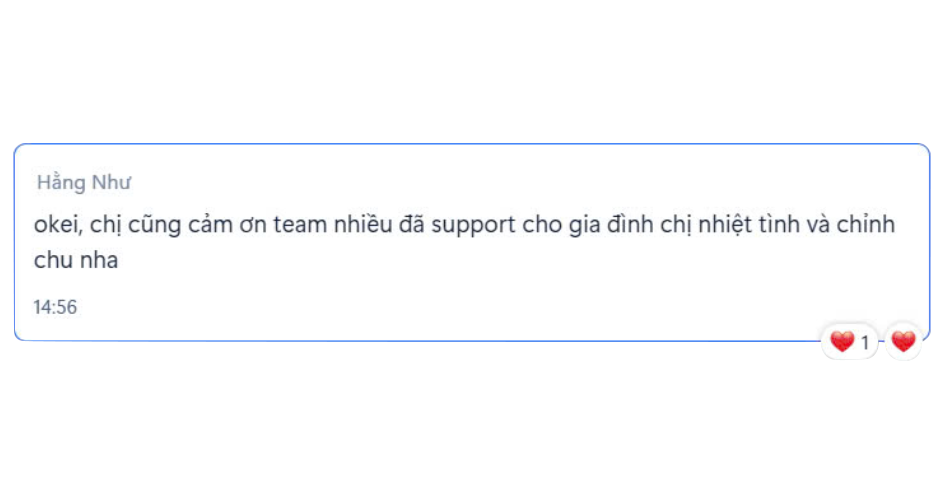The height and width of the screenshot is (499, 944).
Task: Click "chu nha" on the second message line
Action: tap(76, 261)
